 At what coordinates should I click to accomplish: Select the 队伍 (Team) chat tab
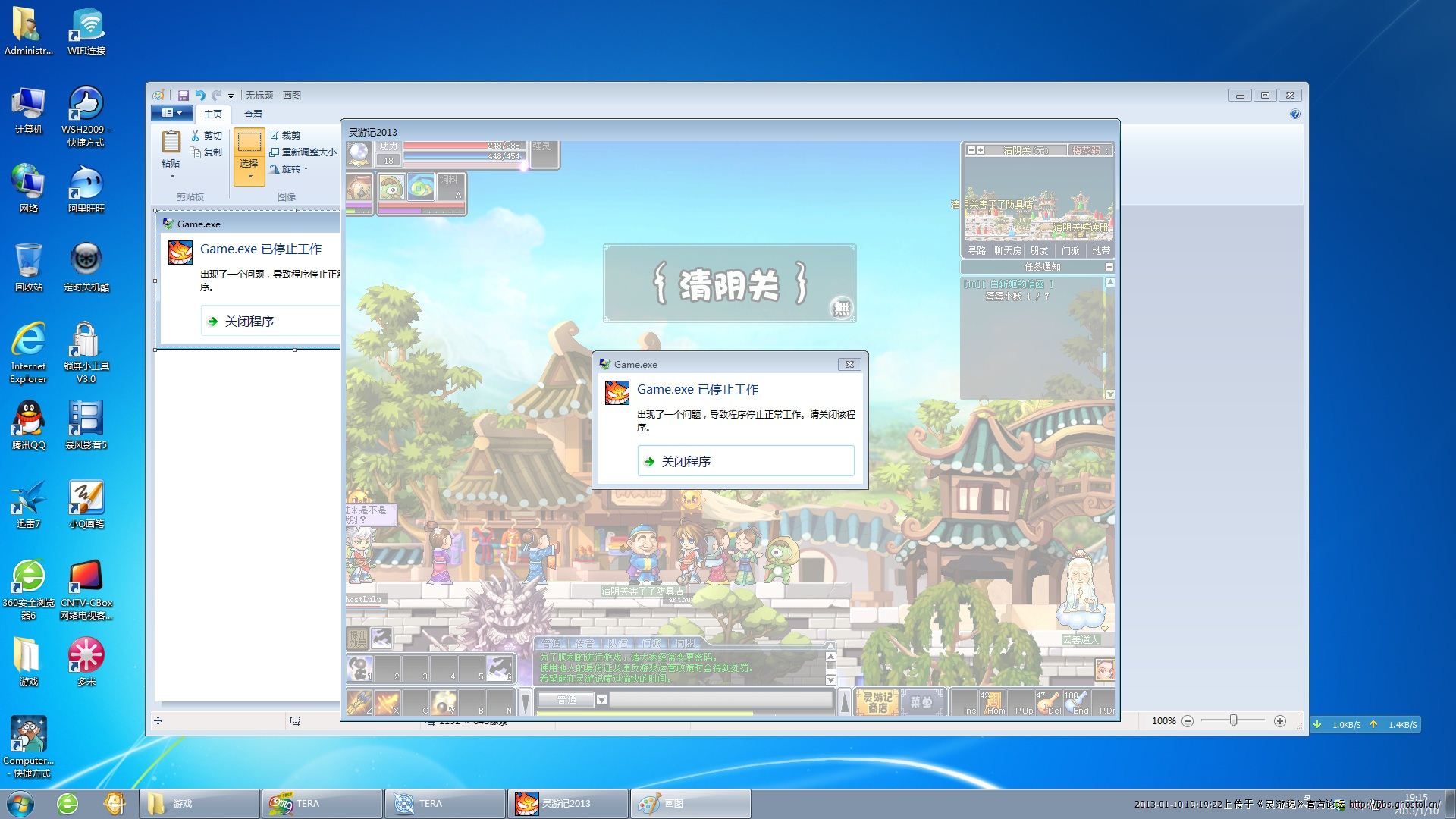click(x=617, y=643)
